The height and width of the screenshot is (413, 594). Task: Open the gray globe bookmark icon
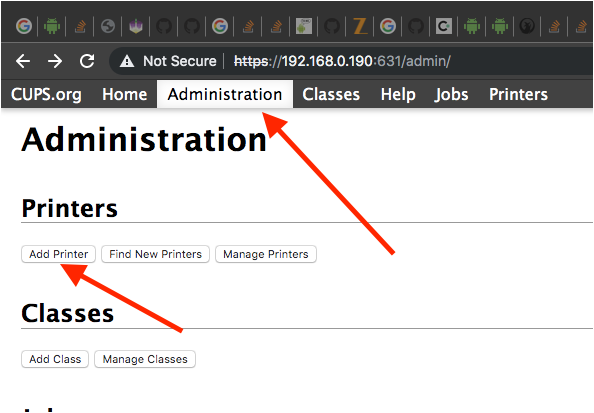108,26
